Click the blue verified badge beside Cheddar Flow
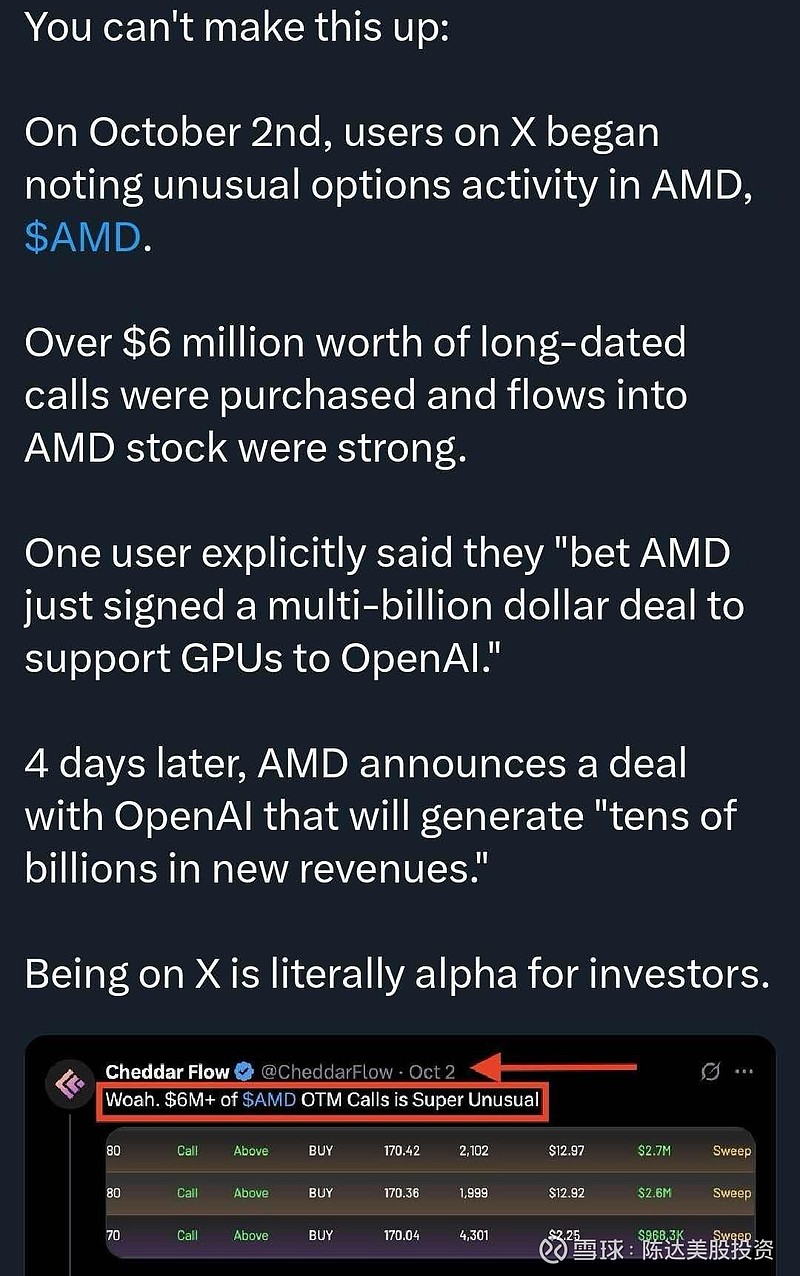 pos(244,1072)
